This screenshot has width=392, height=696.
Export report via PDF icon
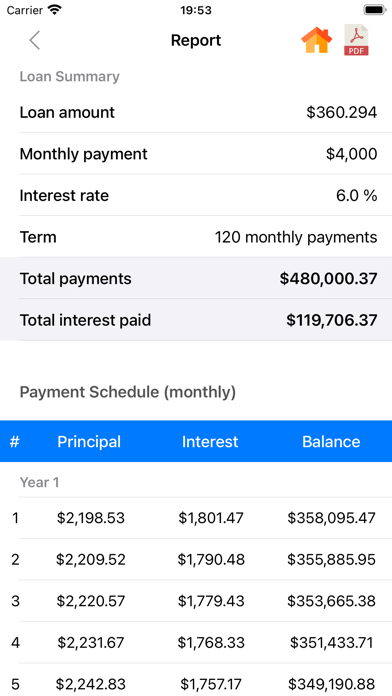click(x=356, y=40)
